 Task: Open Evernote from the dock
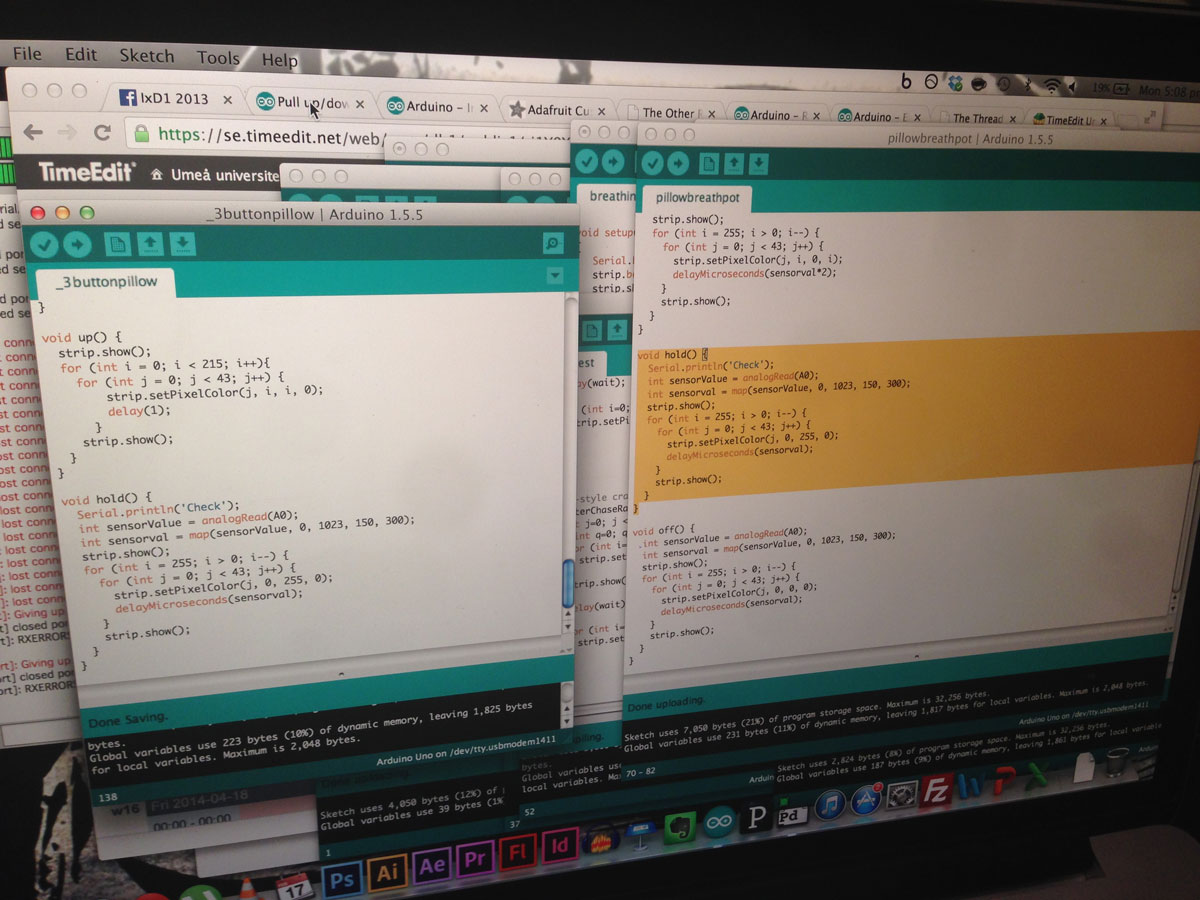click(679, 829)
